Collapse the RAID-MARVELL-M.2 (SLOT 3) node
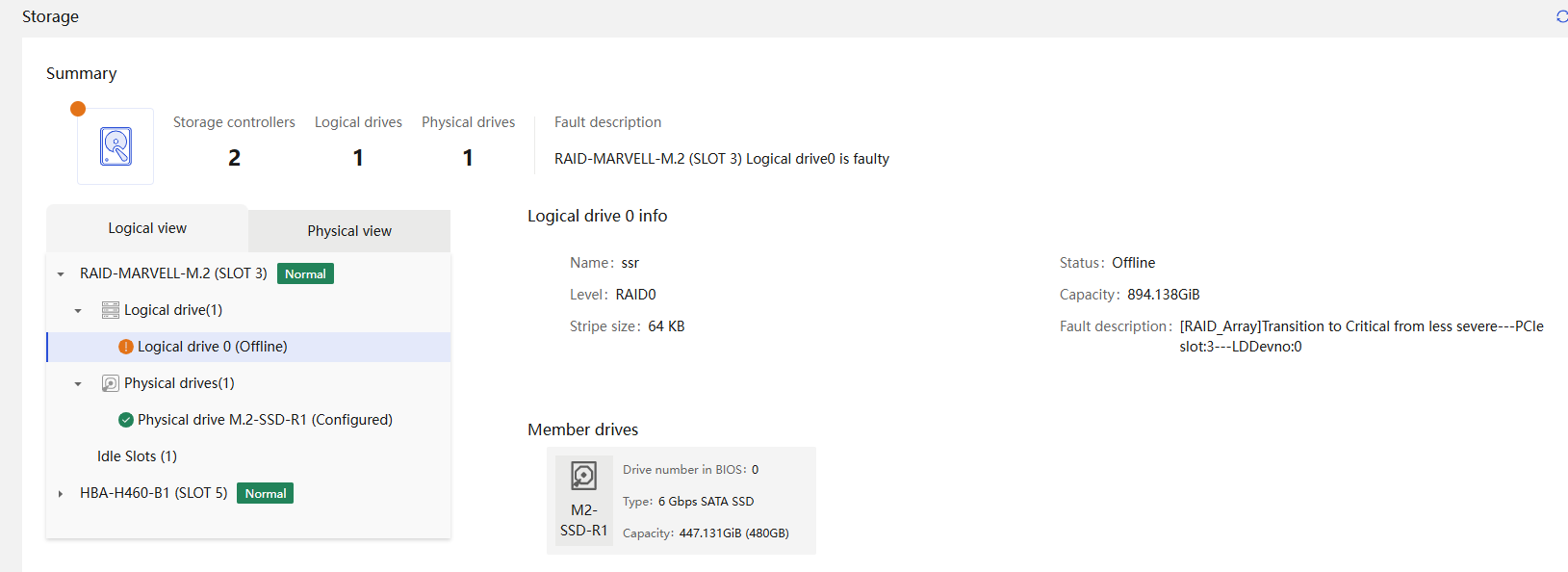1568x572 pixels. pos(61,274)
